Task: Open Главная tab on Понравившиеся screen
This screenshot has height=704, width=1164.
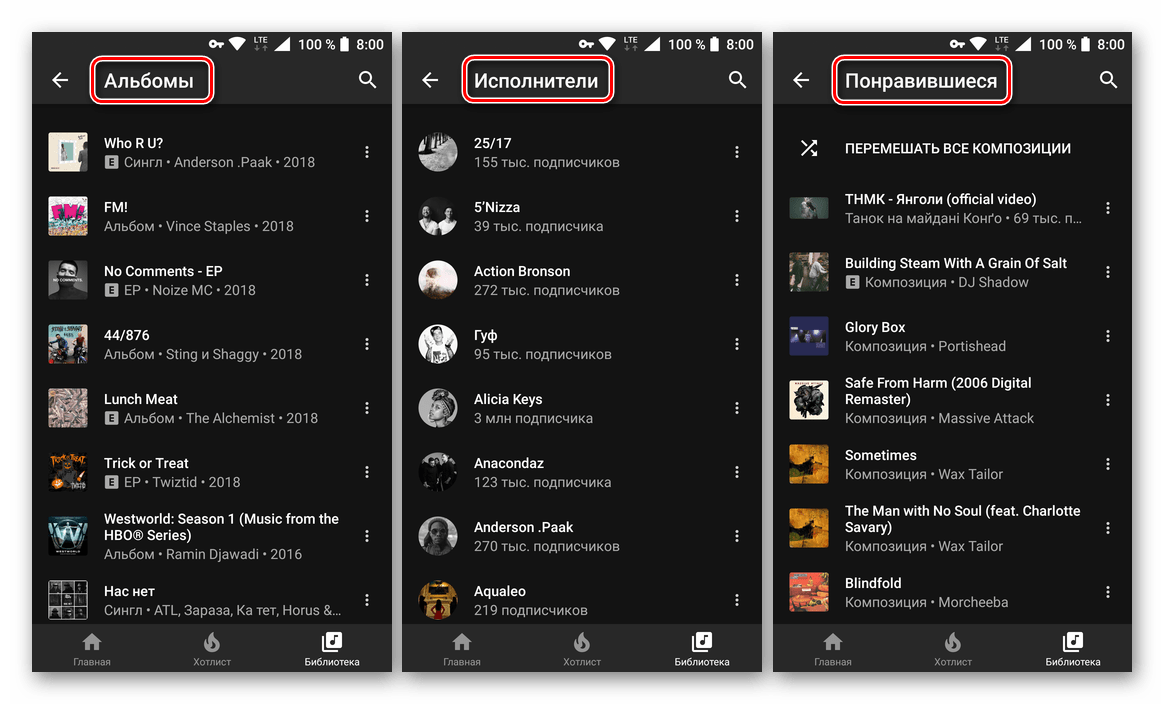Action: 833,649
